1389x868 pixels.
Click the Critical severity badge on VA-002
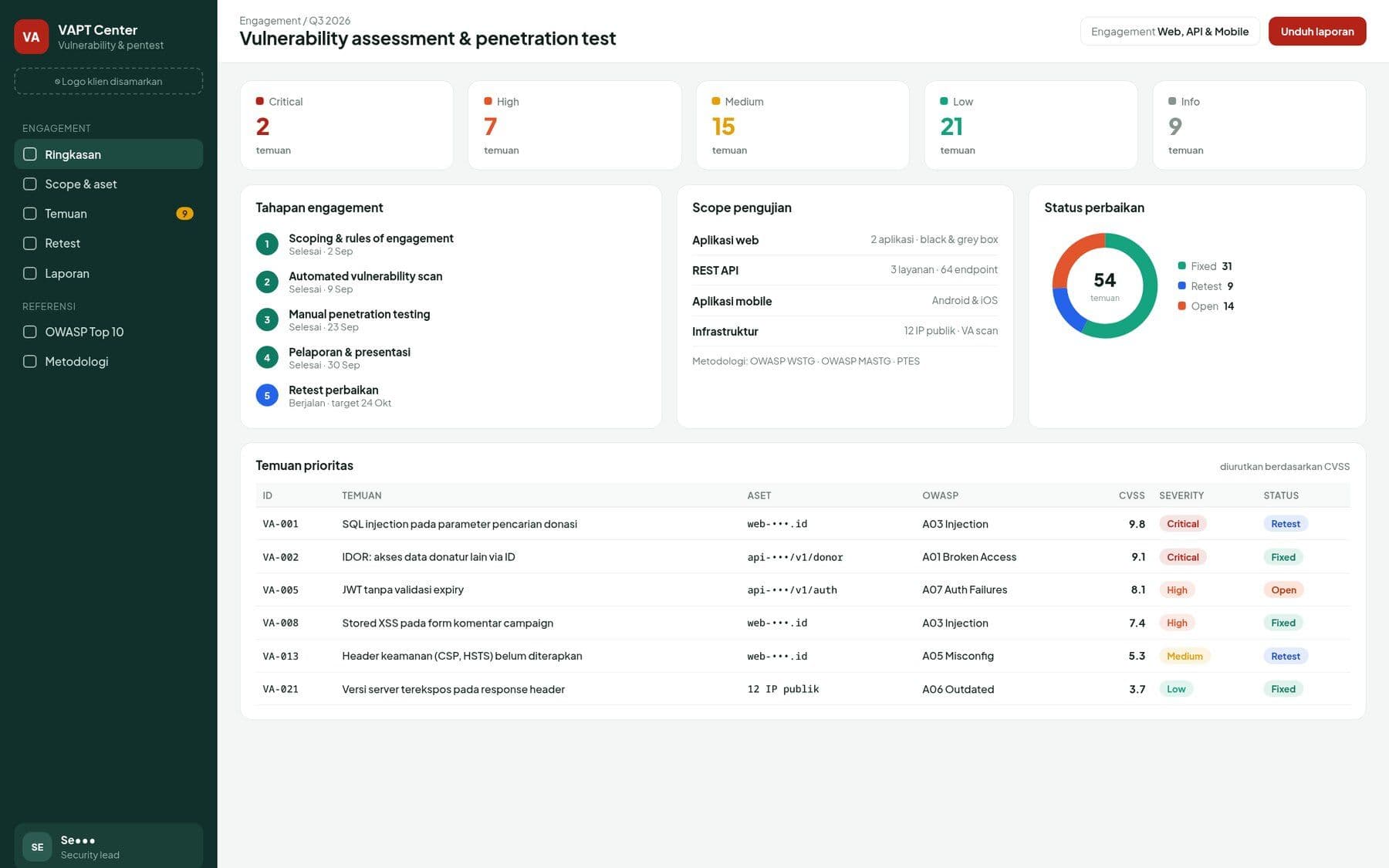[x=1182, y=557]
